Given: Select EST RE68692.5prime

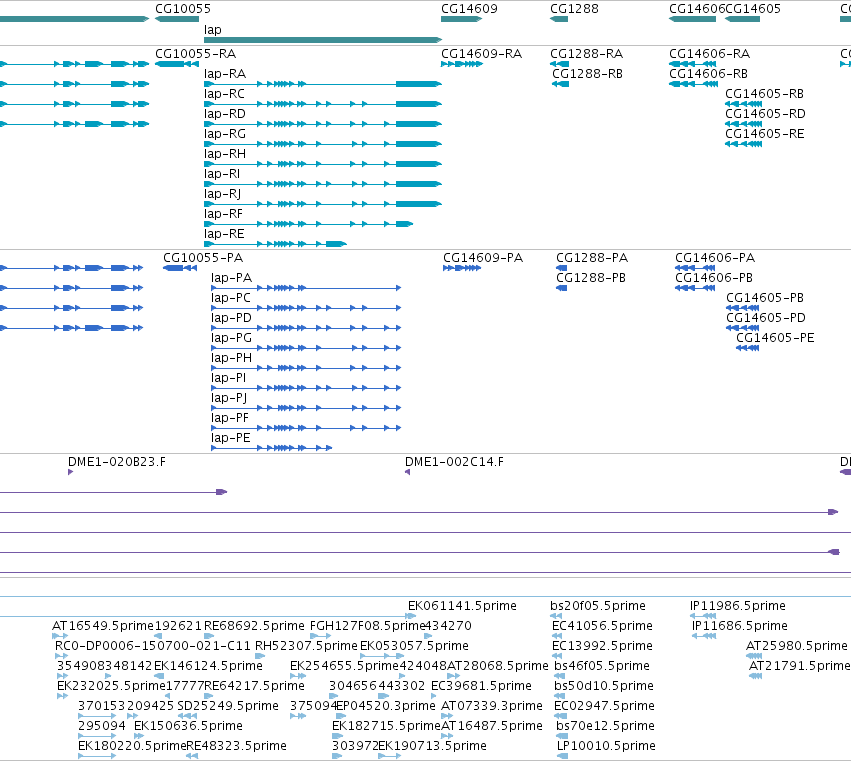Looking at the screenshot, I should 254,626.
